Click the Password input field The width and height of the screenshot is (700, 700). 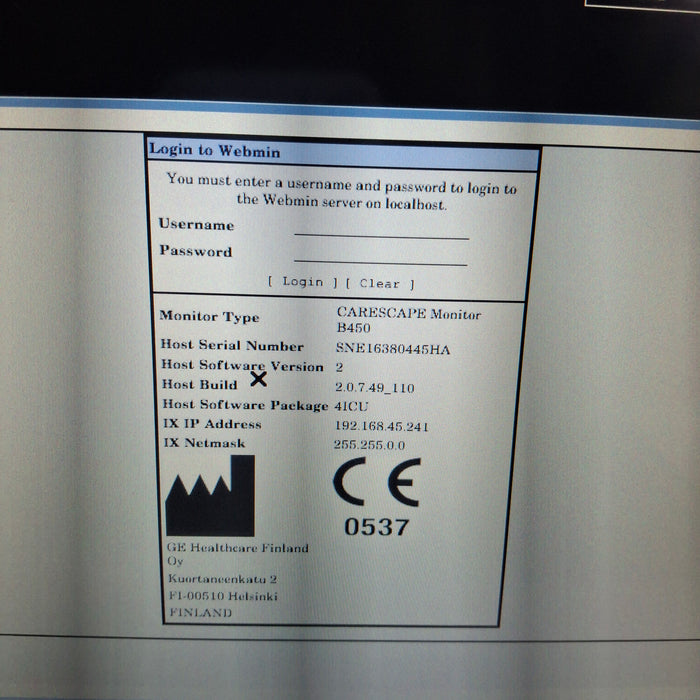coord(381,256)
